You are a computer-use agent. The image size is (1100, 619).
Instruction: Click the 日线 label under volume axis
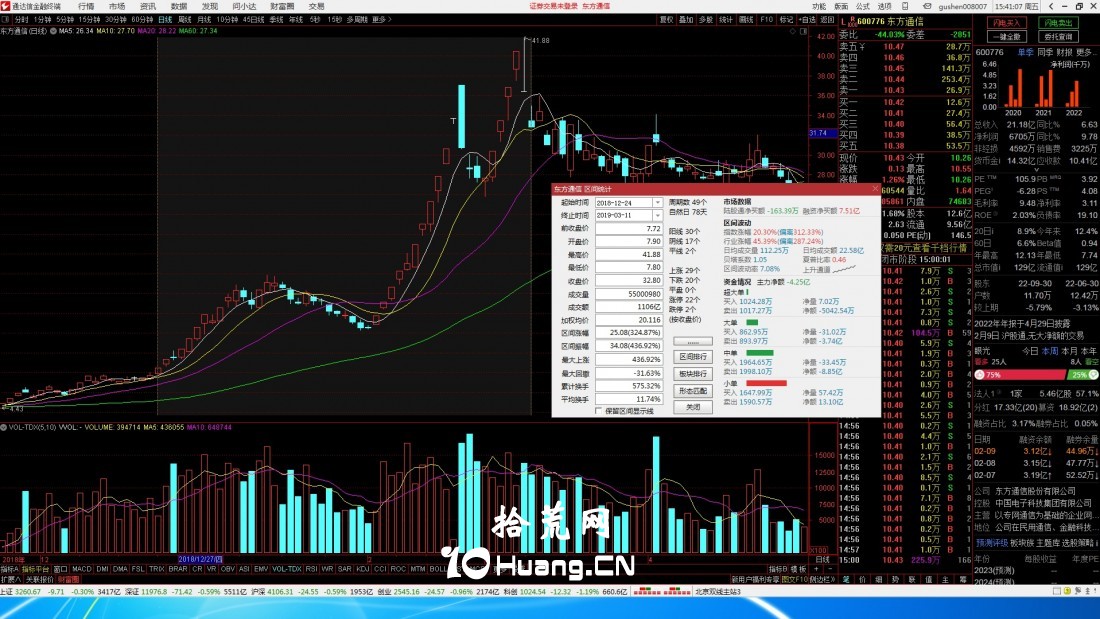click(822, 560)
